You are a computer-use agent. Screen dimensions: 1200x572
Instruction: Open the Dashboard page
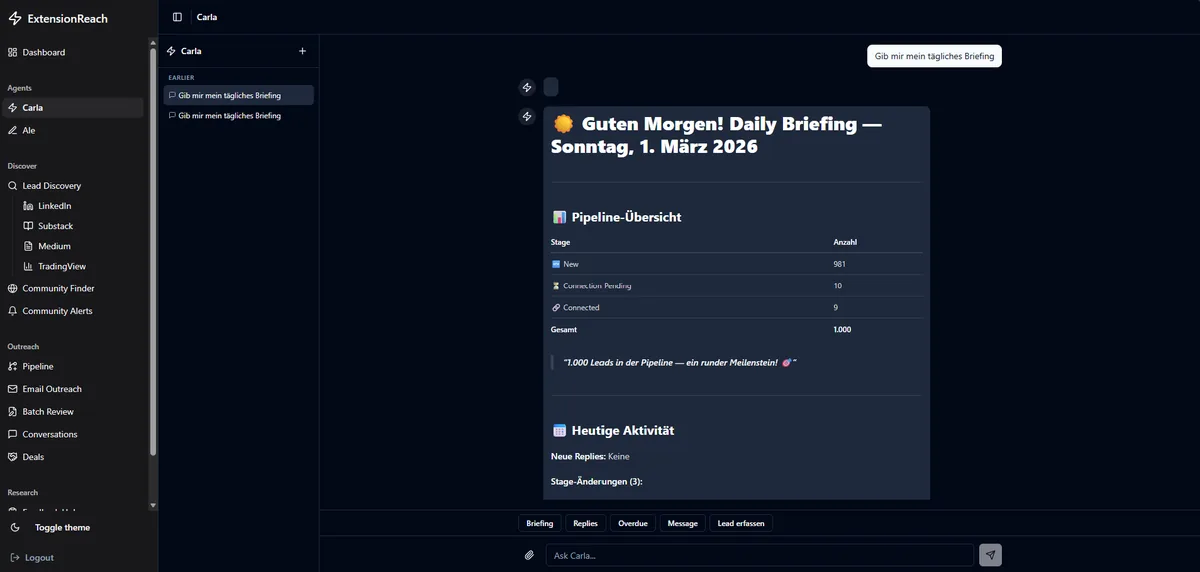coord(72,52)
